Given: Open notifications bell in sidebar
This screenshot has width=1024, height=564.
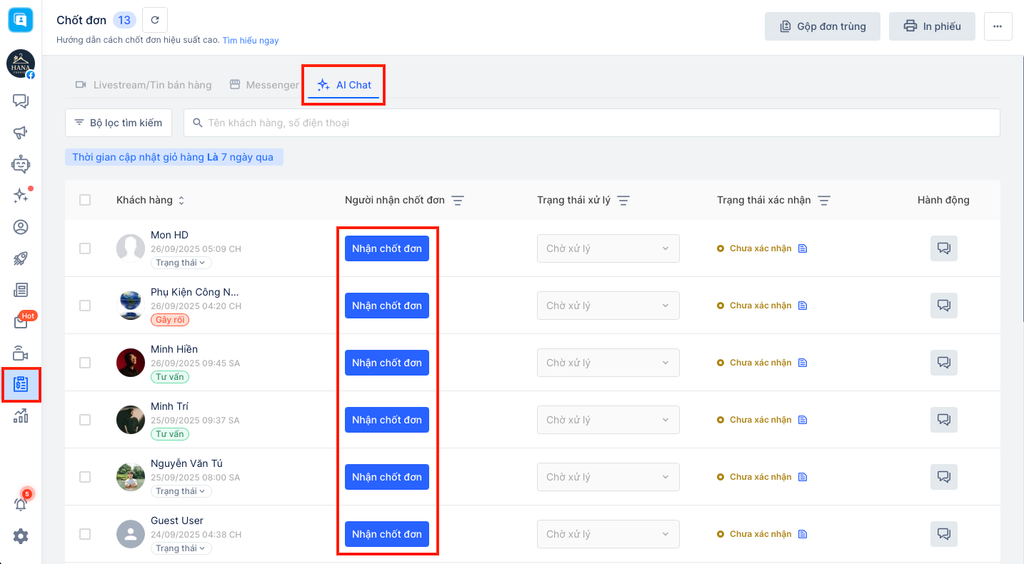Looking at the screenshot, I should pos(20,504).
